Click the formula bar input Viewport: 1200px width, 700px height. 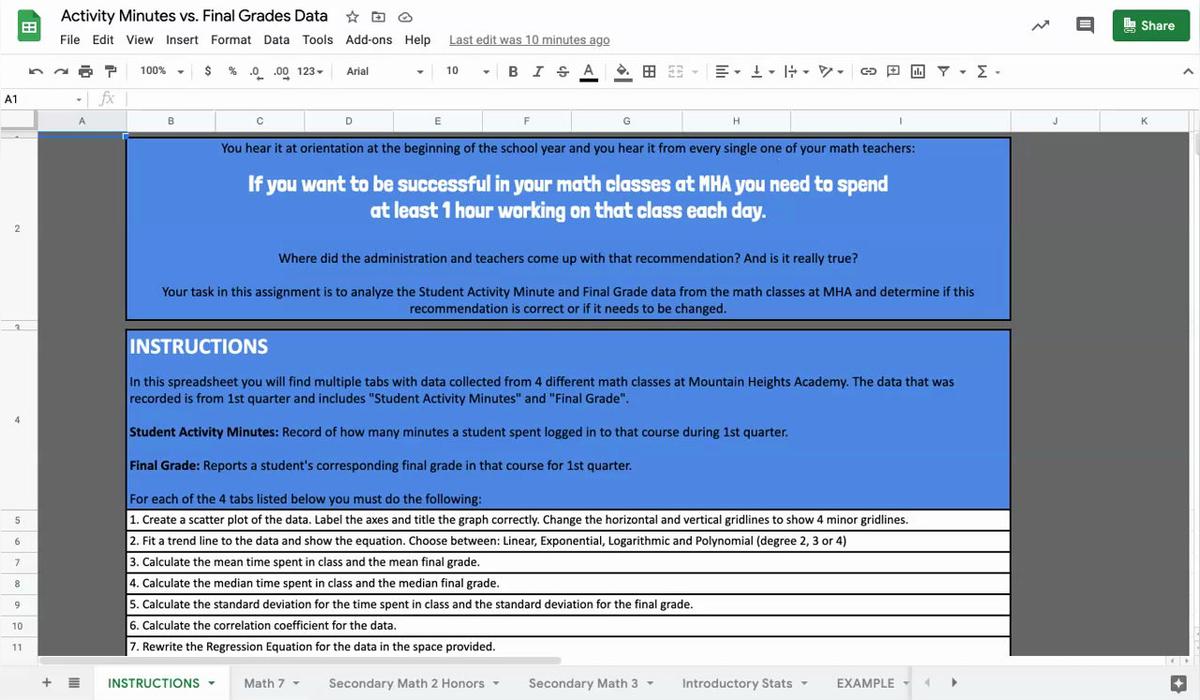tap(660, 99)
